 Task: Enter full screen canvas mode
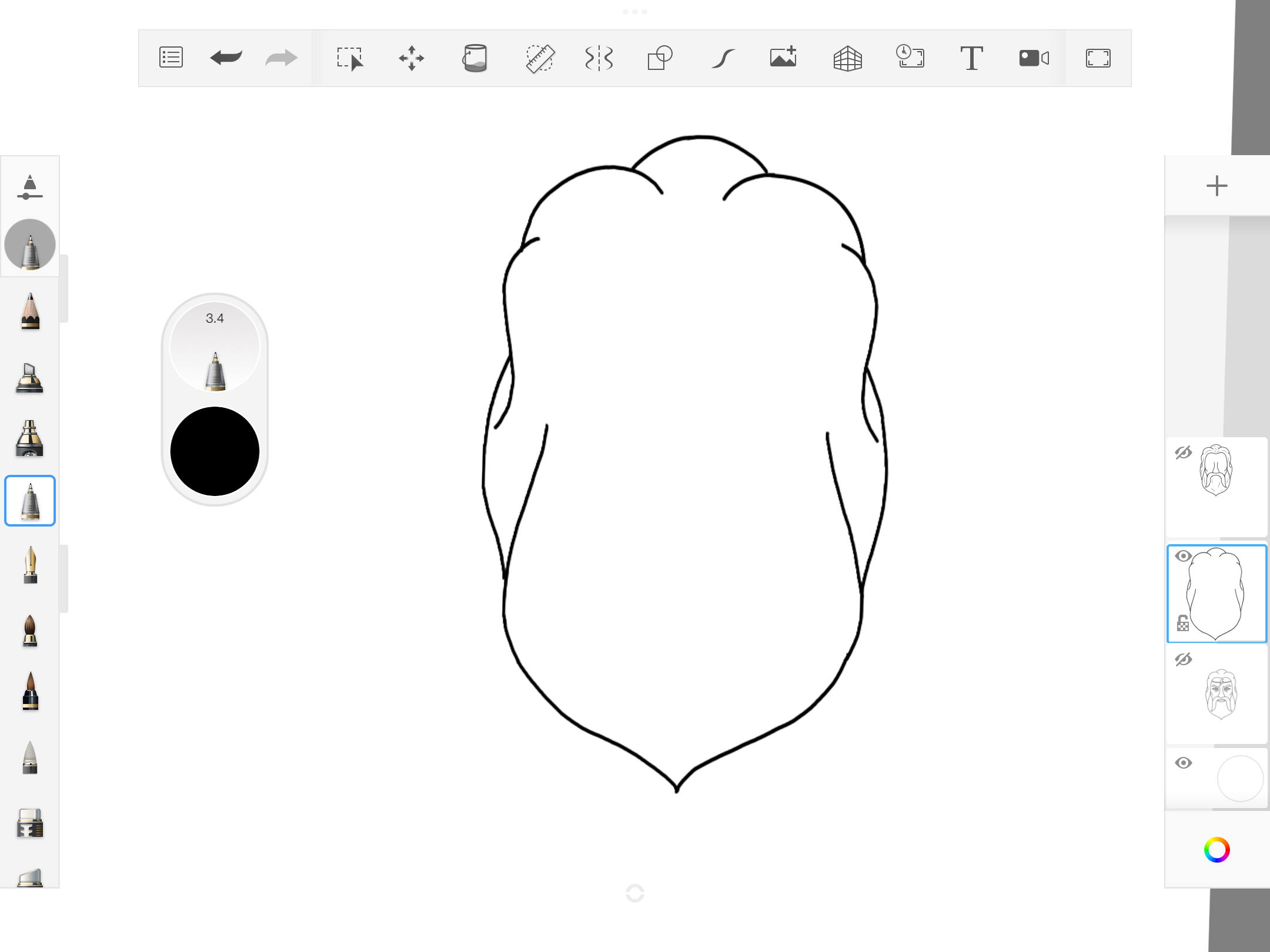[x=1098, y=58]
